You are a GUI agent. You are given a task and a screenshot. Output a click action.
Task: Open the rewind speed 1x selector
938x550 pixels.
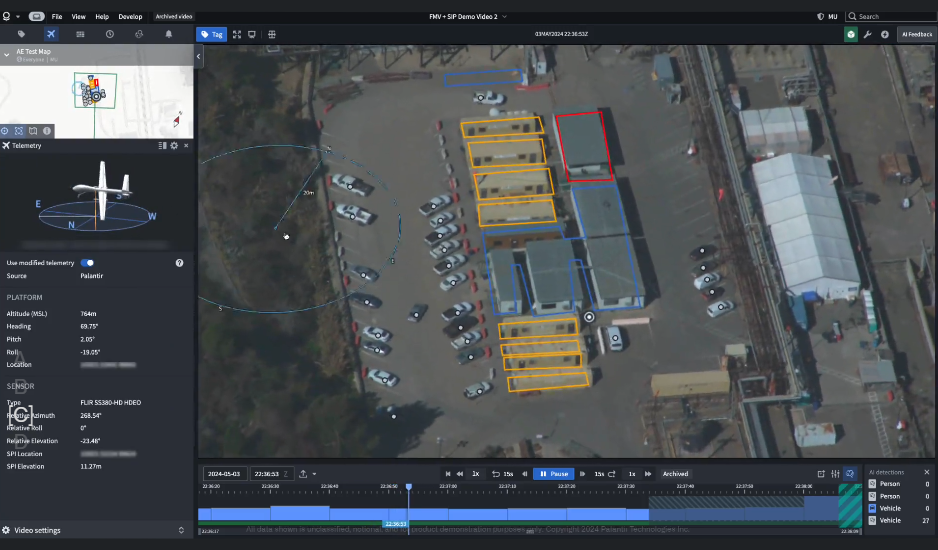476,474
